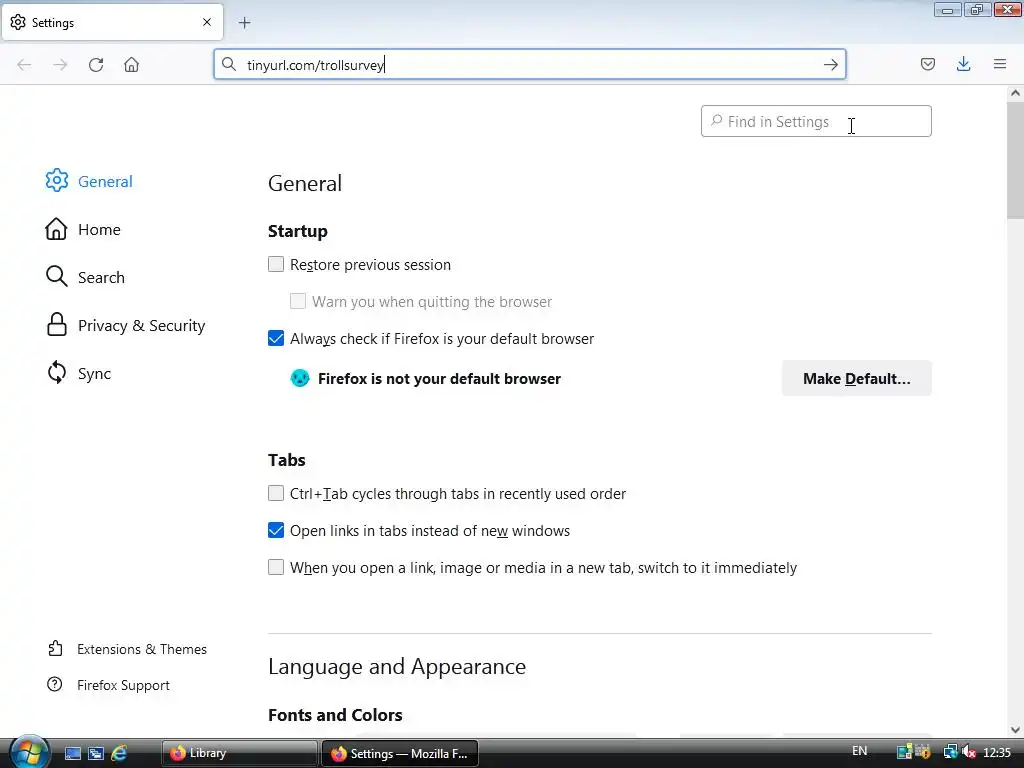The height and width of the screenshot is (768, 1024).
Task: Click the Language and Appearance heading
Action: 397,667
